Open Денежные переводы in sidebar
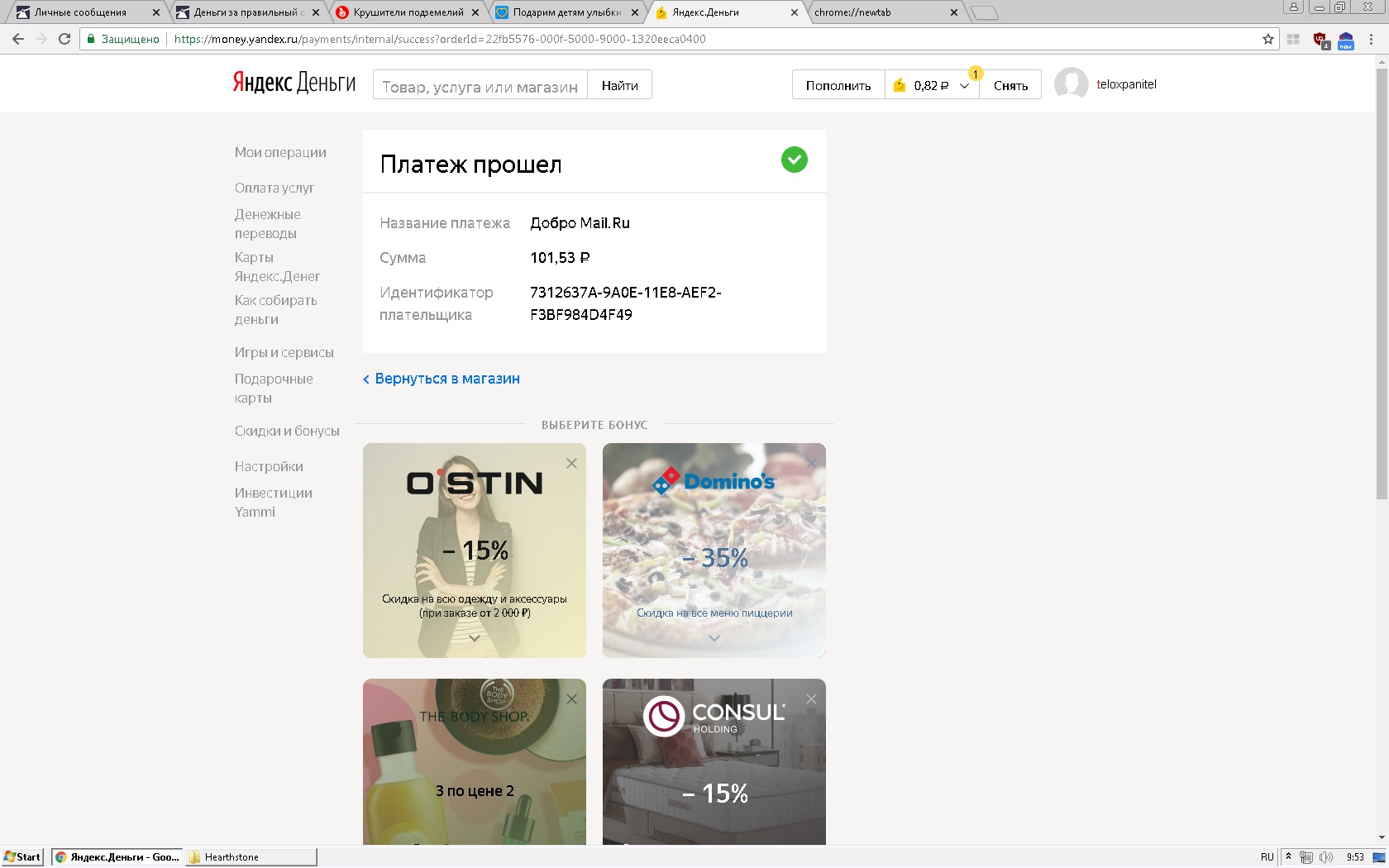This screenshot has height=868, width=1389. (x=267, y=223)
